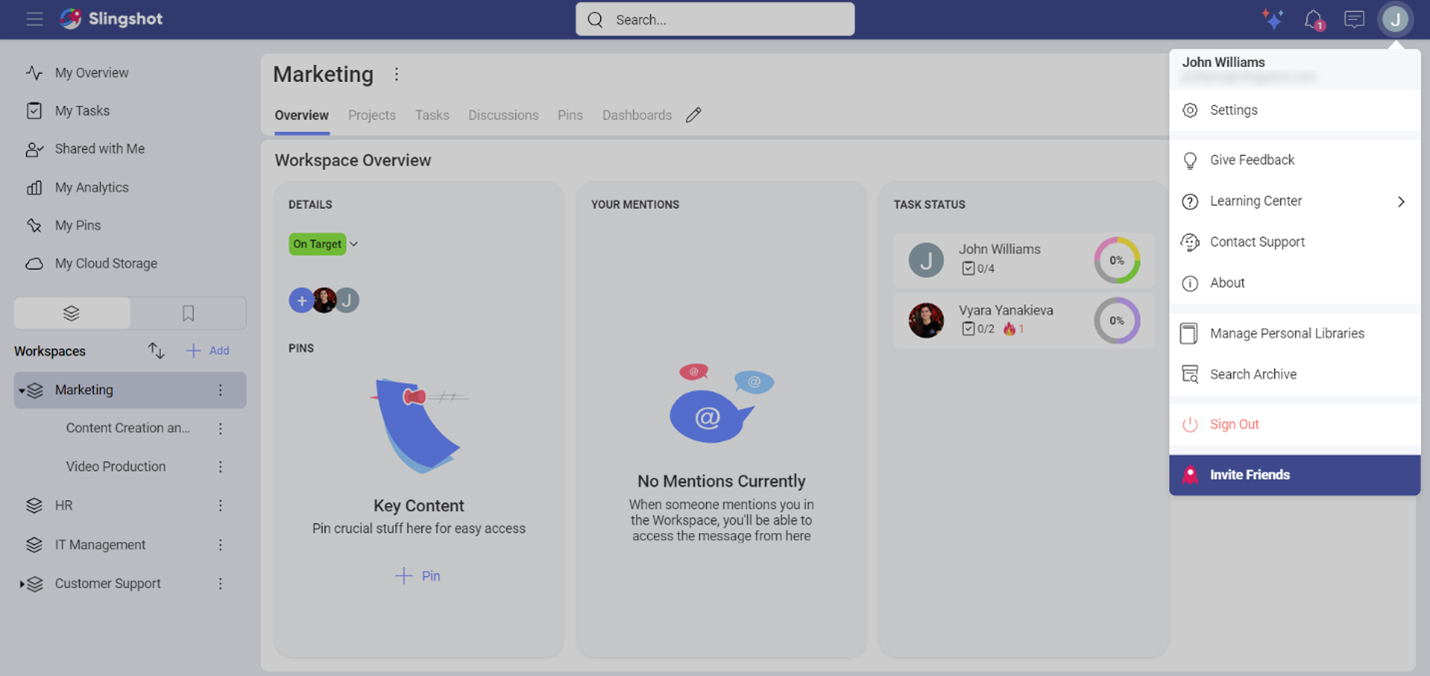Open Manage Personal Libraries

[1295, 333]
